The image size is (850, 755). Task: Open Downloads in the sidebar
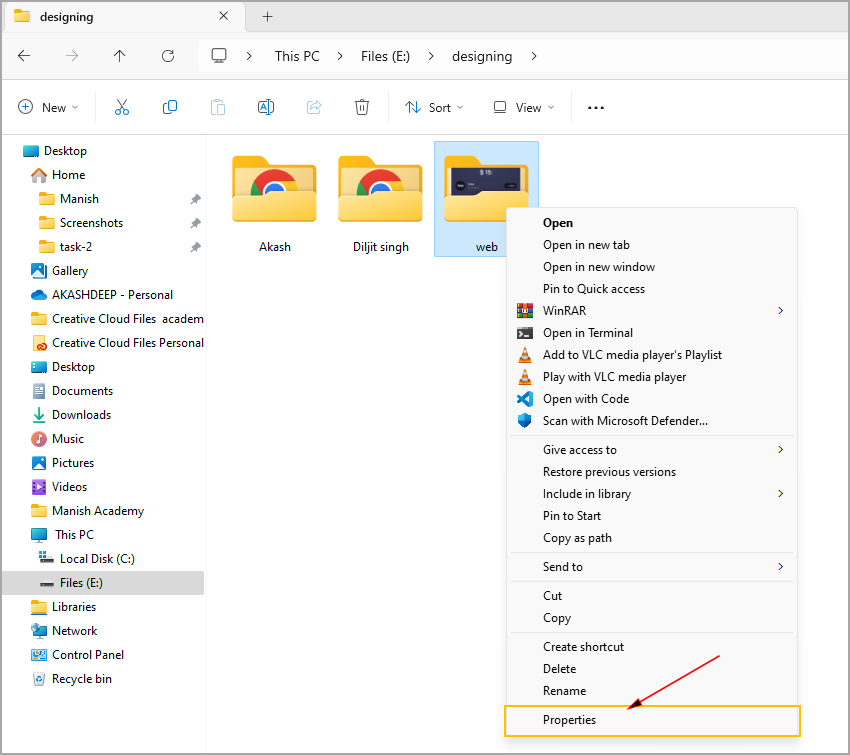81,415
